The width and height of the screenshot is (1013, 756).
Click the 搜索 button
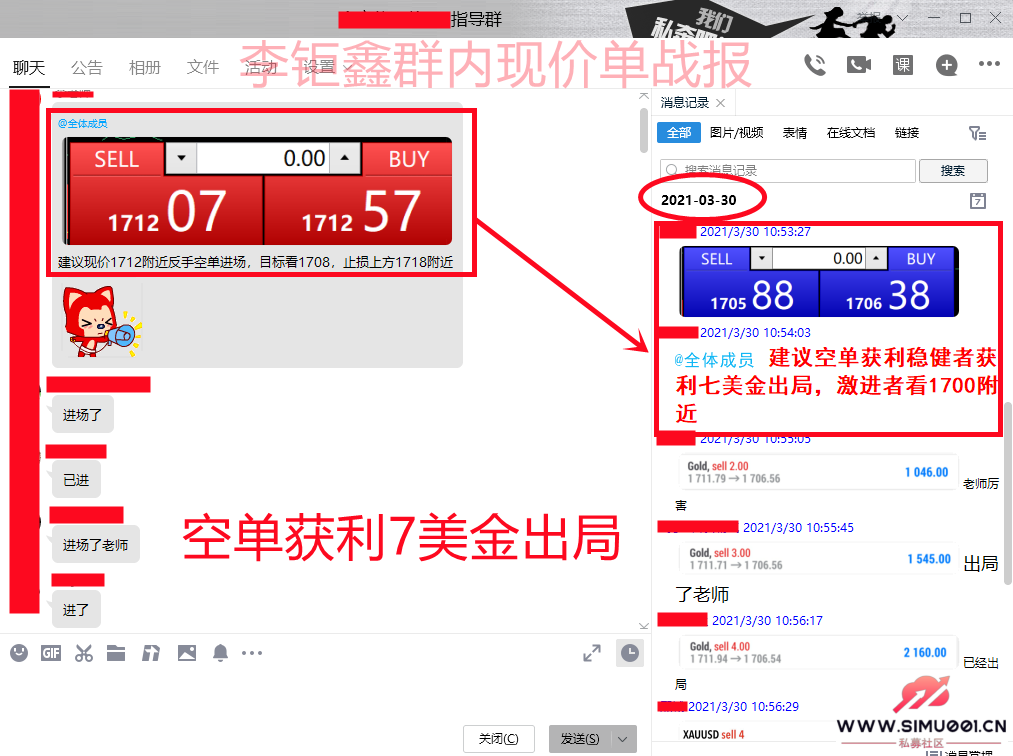952,171
